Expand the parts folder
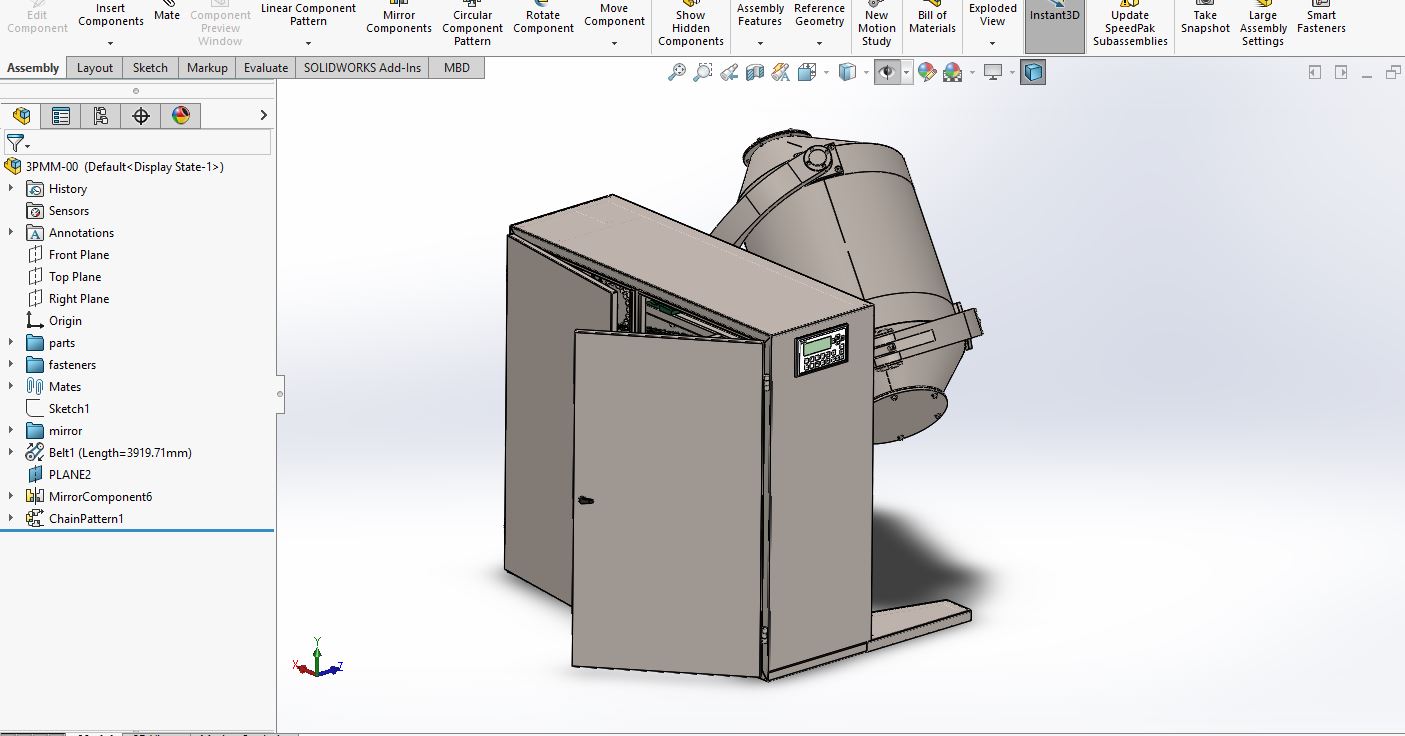Screen dimensions: 1405x736 pyautogui.click(x=11, y=343)
